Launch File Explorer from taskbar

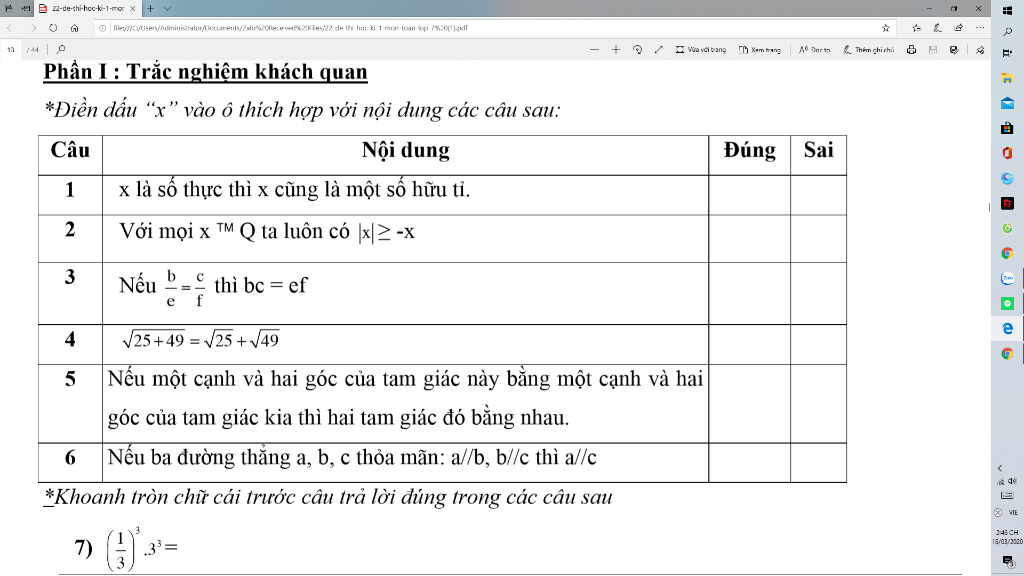click(x=1007, y=78)
